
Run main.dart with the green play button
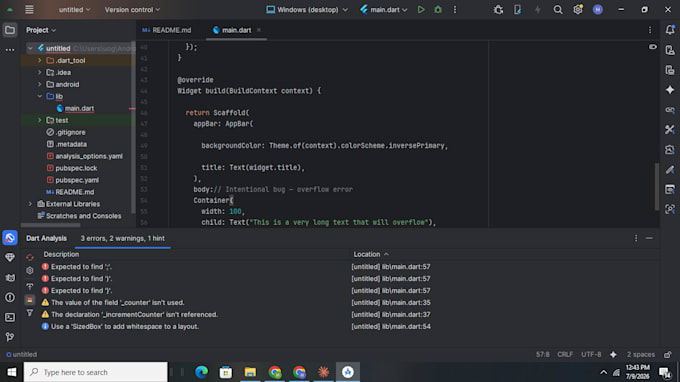(421, 10)
